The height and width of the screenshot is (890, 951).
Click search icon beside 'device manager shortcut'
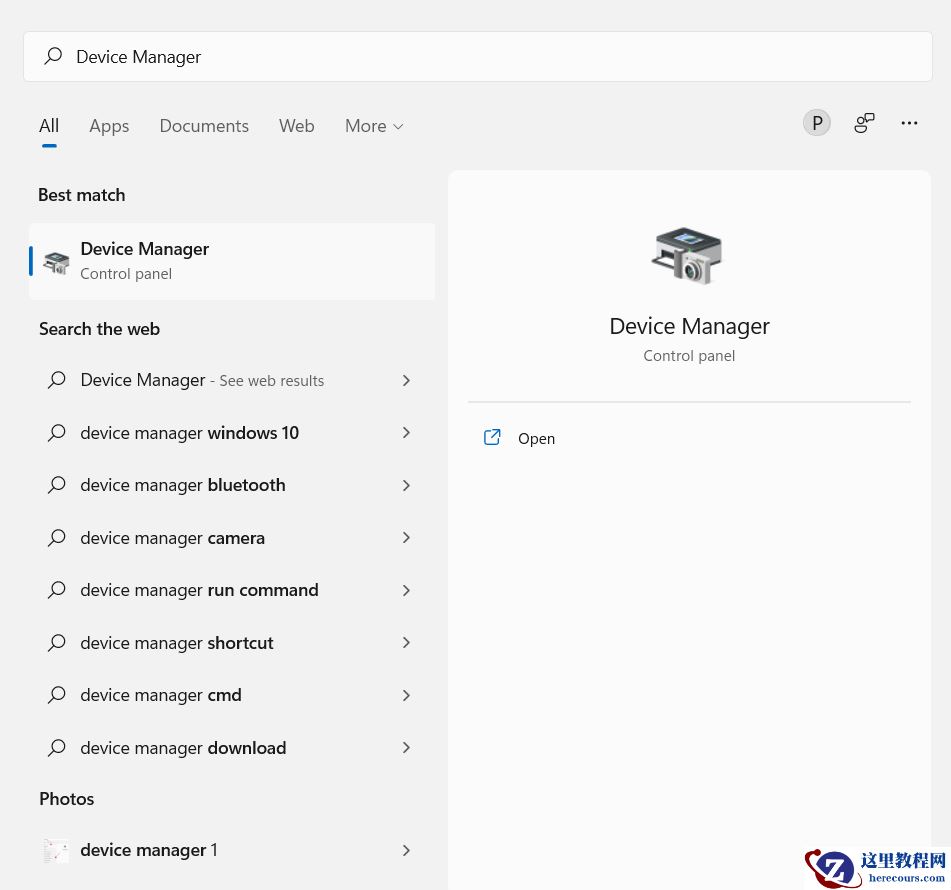pyautogui.click(x=56, y=642)
